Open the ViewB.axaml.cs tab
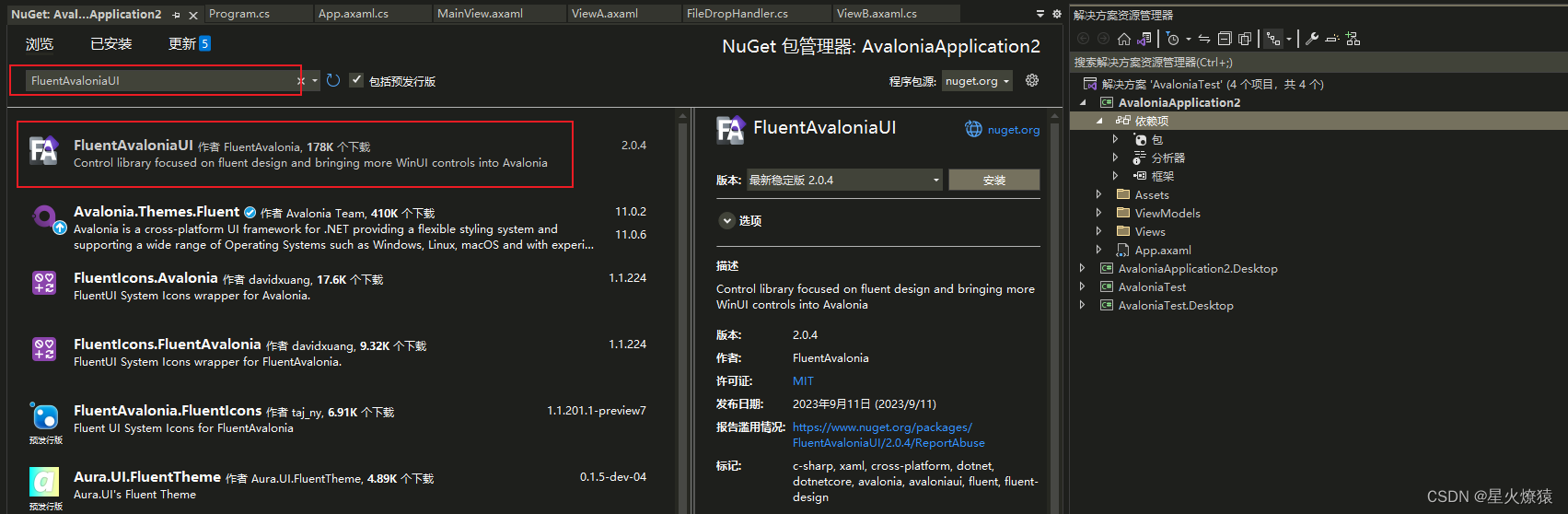This screenshot has width=1568, height=514. pos(896,14)
